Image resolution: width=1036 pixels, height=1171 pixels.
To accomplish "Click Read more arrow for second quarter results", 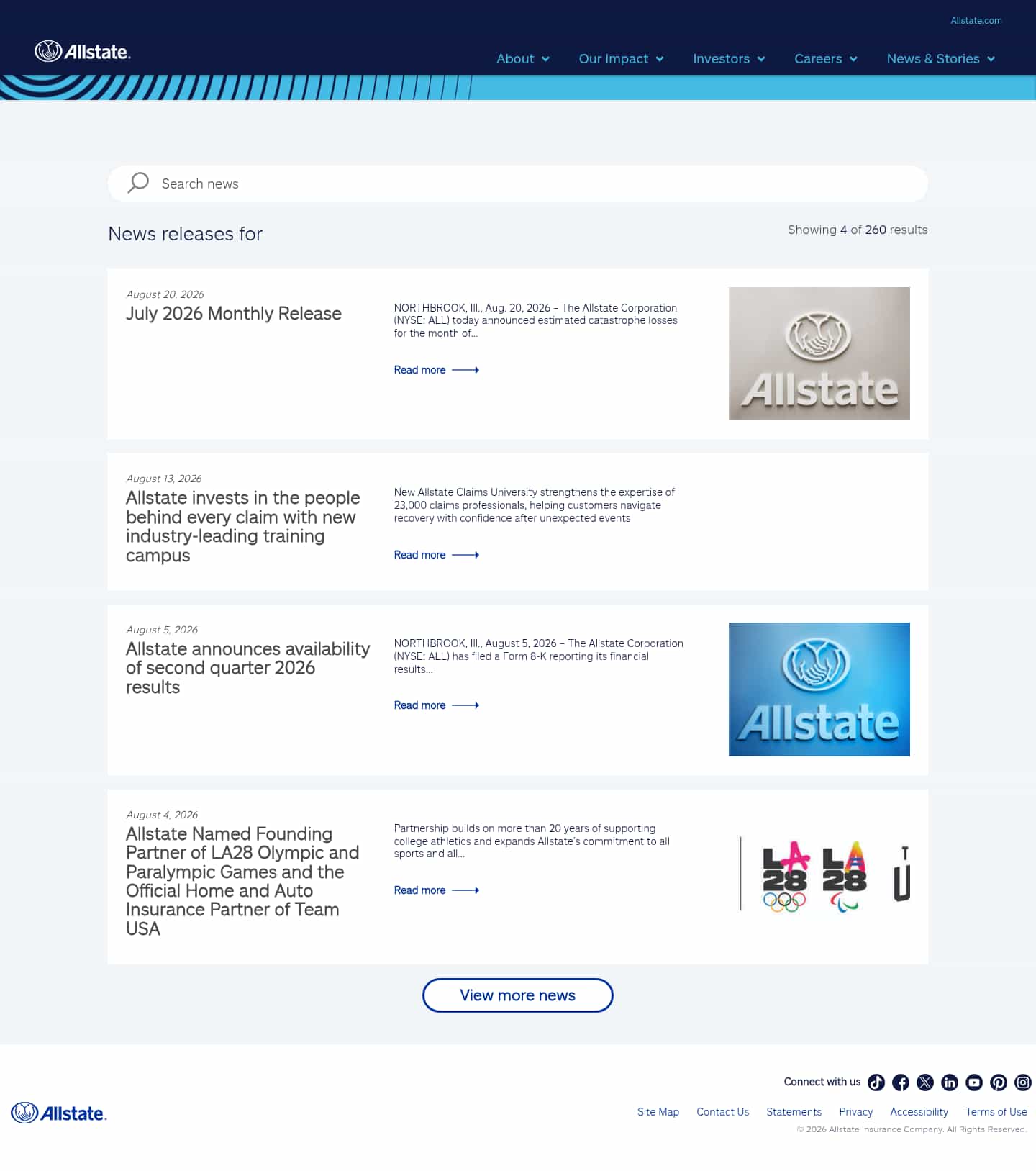I will (465, 705).
